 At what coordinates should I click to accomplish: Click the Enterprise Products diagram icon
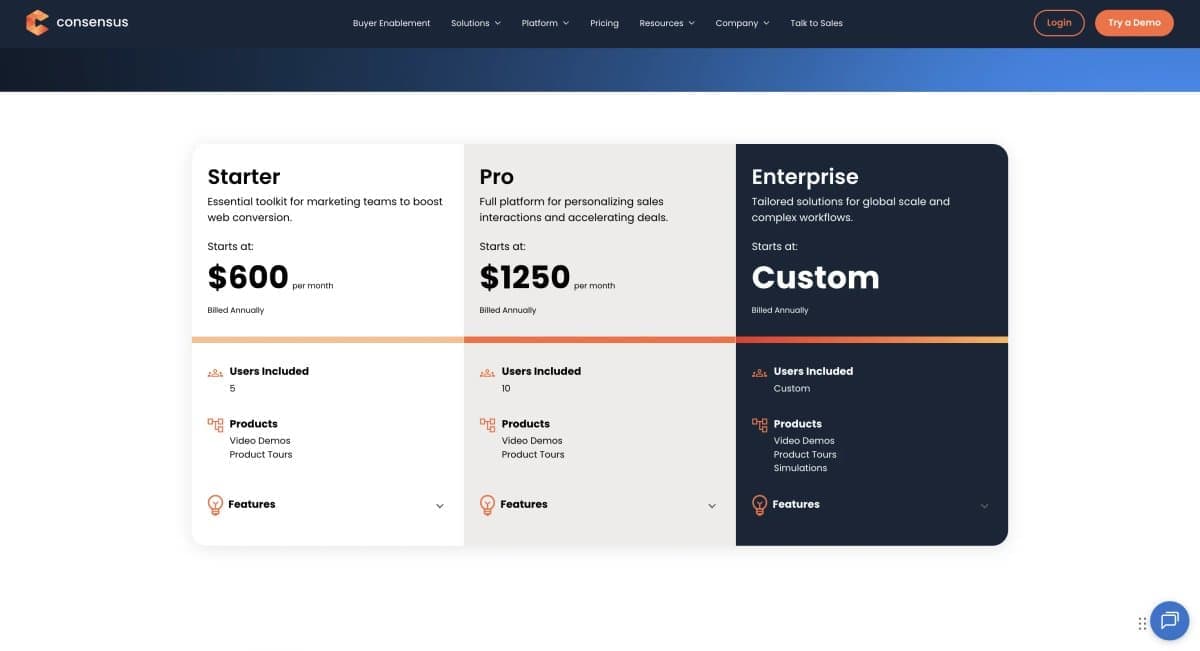click(759, 424)
